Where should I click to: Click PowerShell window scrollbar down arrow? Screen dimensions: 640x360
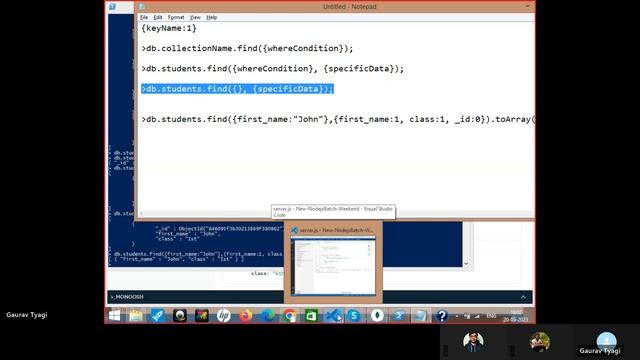point(466,264)
